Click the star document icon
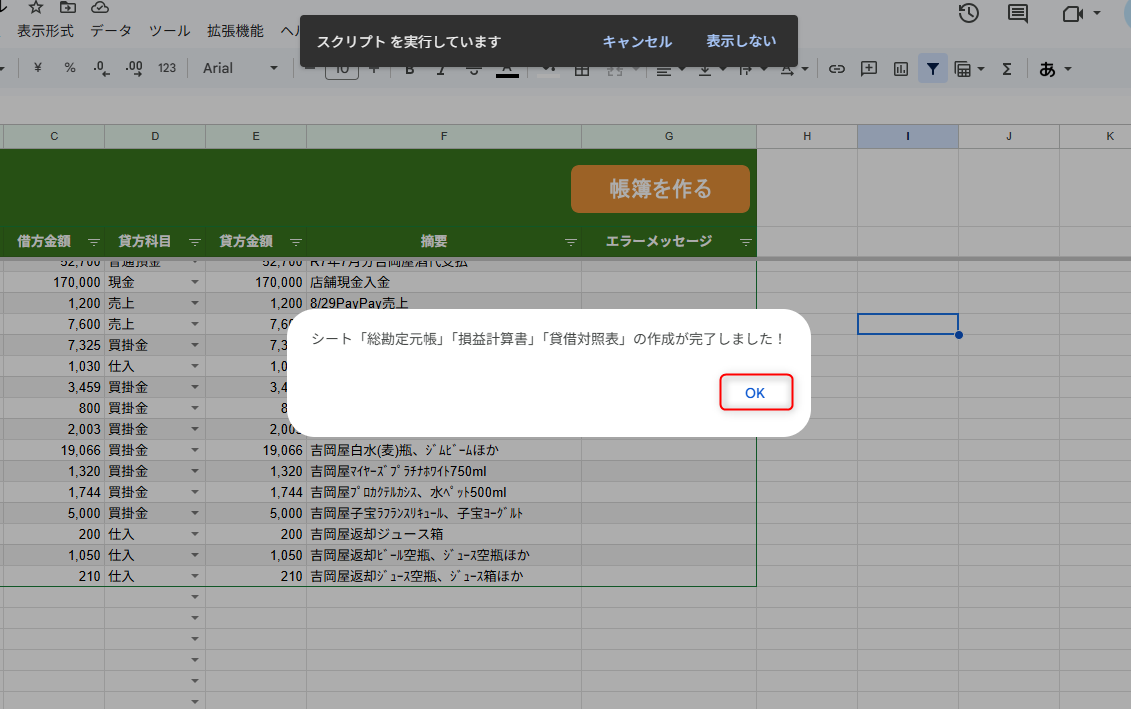1131x709 pixels. click(x=36, y=6)
